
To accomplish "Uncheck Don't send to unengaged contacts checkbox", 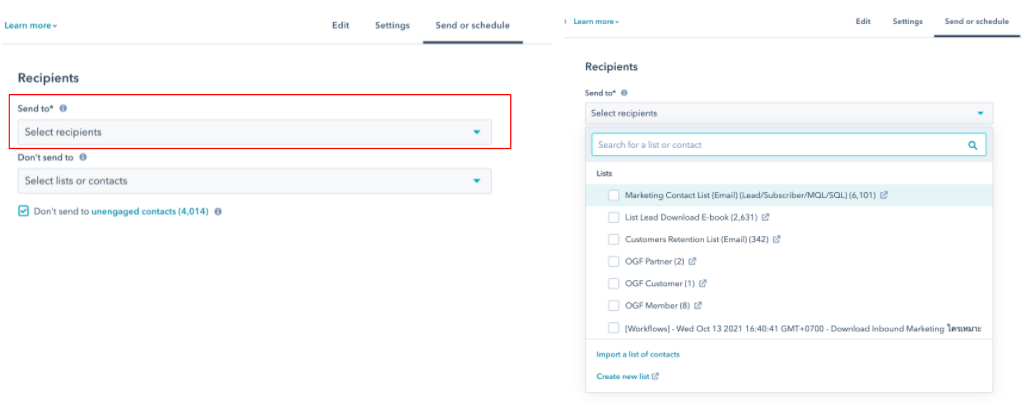I will click(23, 211).
